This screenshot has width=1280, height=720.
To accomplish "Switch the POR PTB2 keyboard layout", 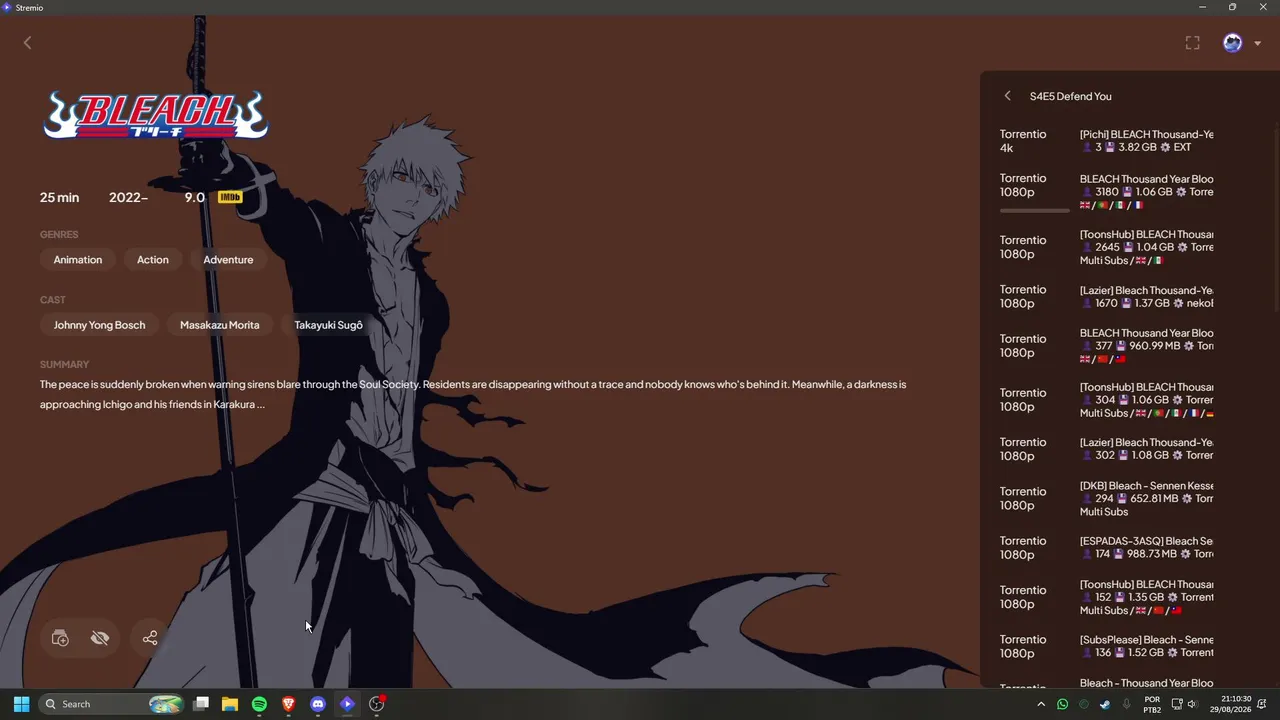I will [x=1152, y=704].
